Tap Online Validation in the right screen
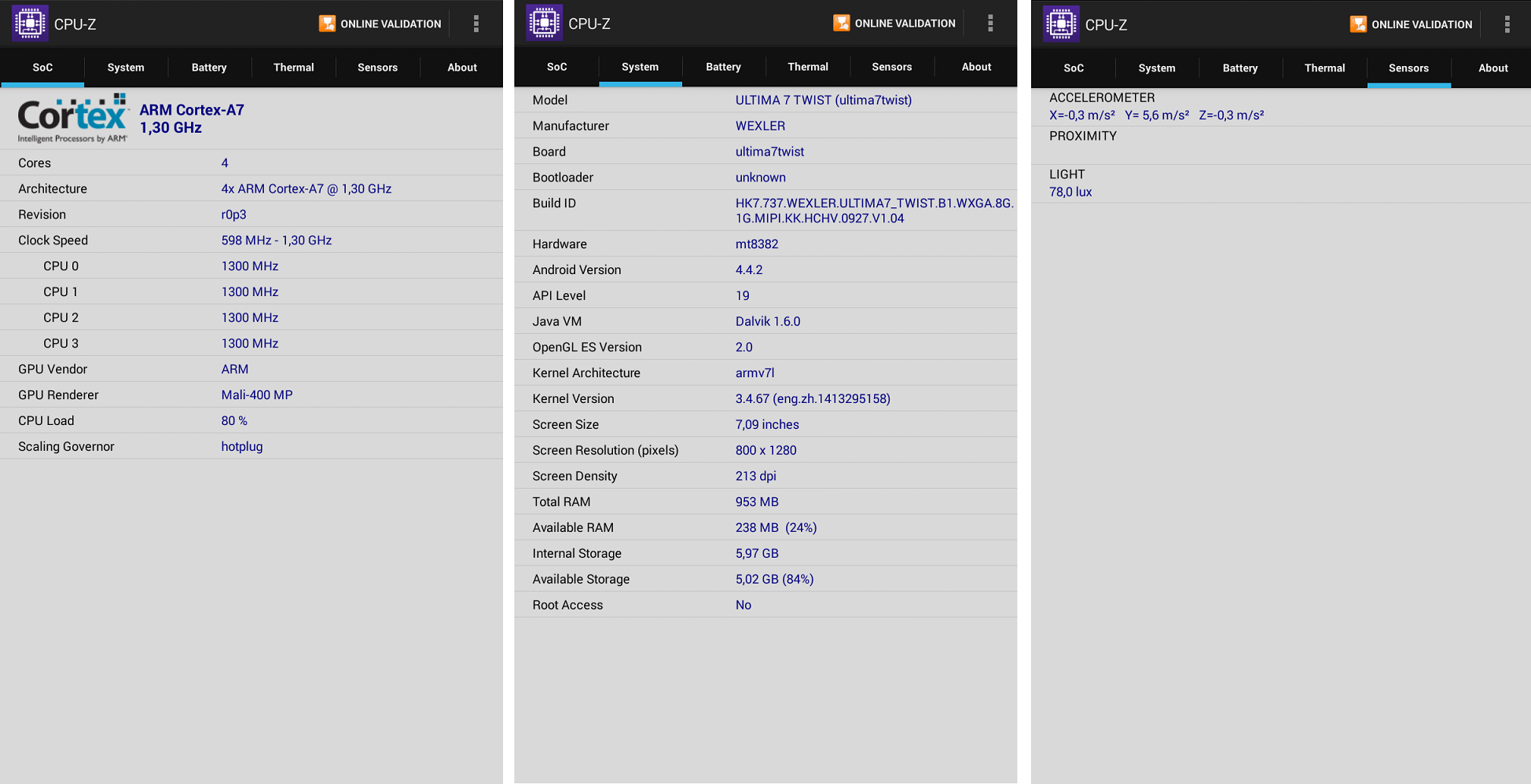The image size is (1531, 784). click(x=1412, y=24)
